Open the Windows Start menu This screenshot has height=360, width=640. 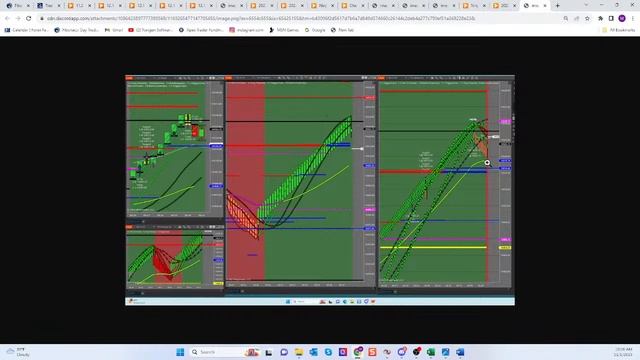180,352
